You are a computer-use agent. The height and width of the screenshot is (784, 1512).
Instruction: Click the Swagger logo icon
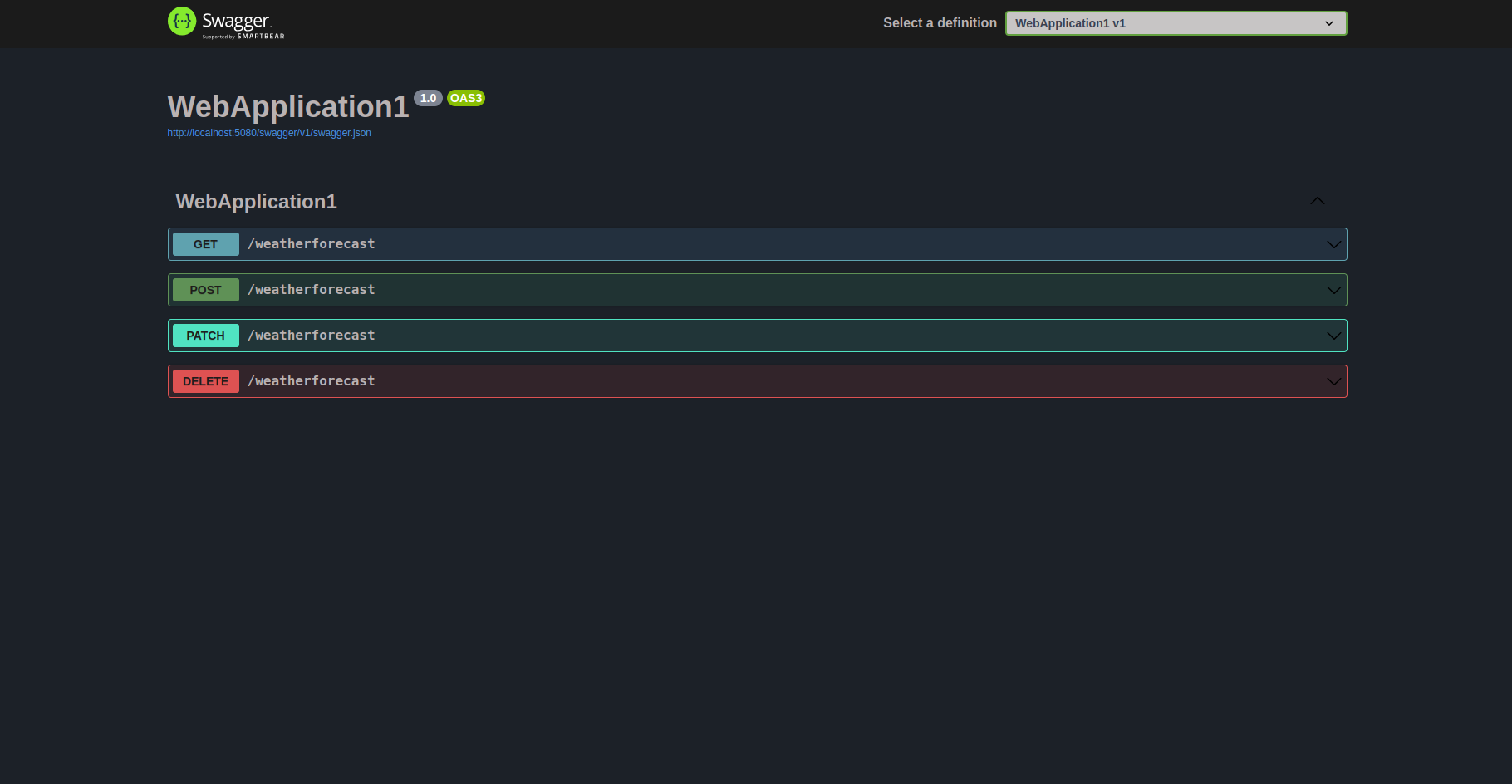pyautogui.click(x=182, y=22)
